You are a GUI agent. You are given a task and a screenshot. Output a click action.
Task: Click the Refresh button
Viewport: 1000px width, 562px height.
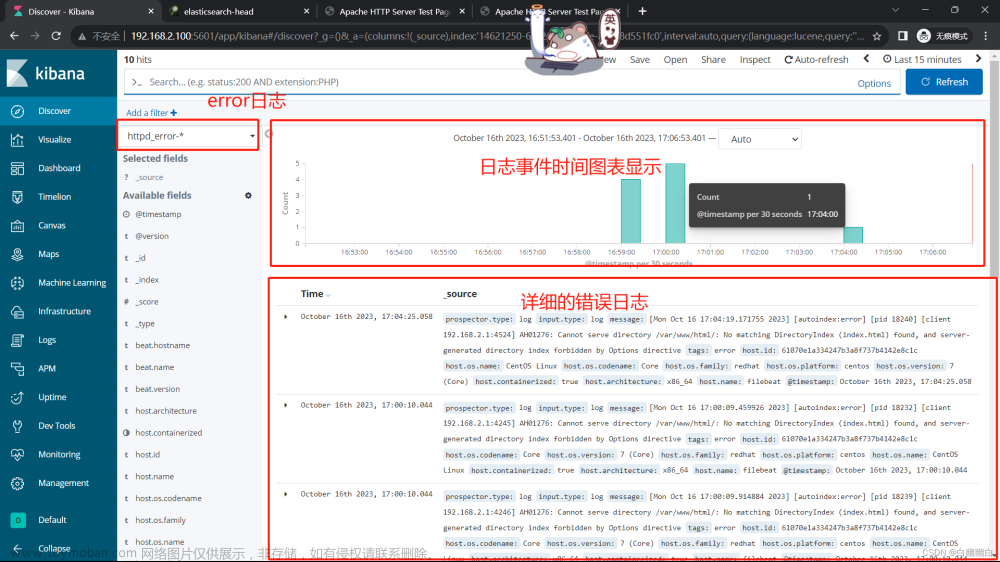coord(944,82)
